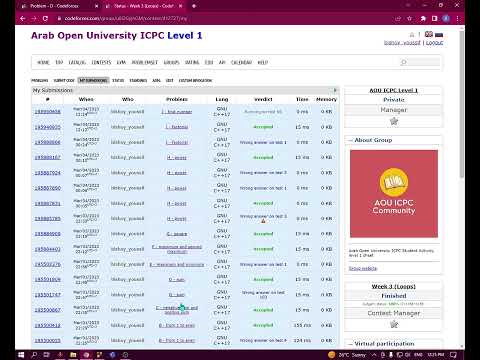This screenshot has height=360, width=480.
Task: Go to the PROBLEMS contest tab
Action: point(40,80)
